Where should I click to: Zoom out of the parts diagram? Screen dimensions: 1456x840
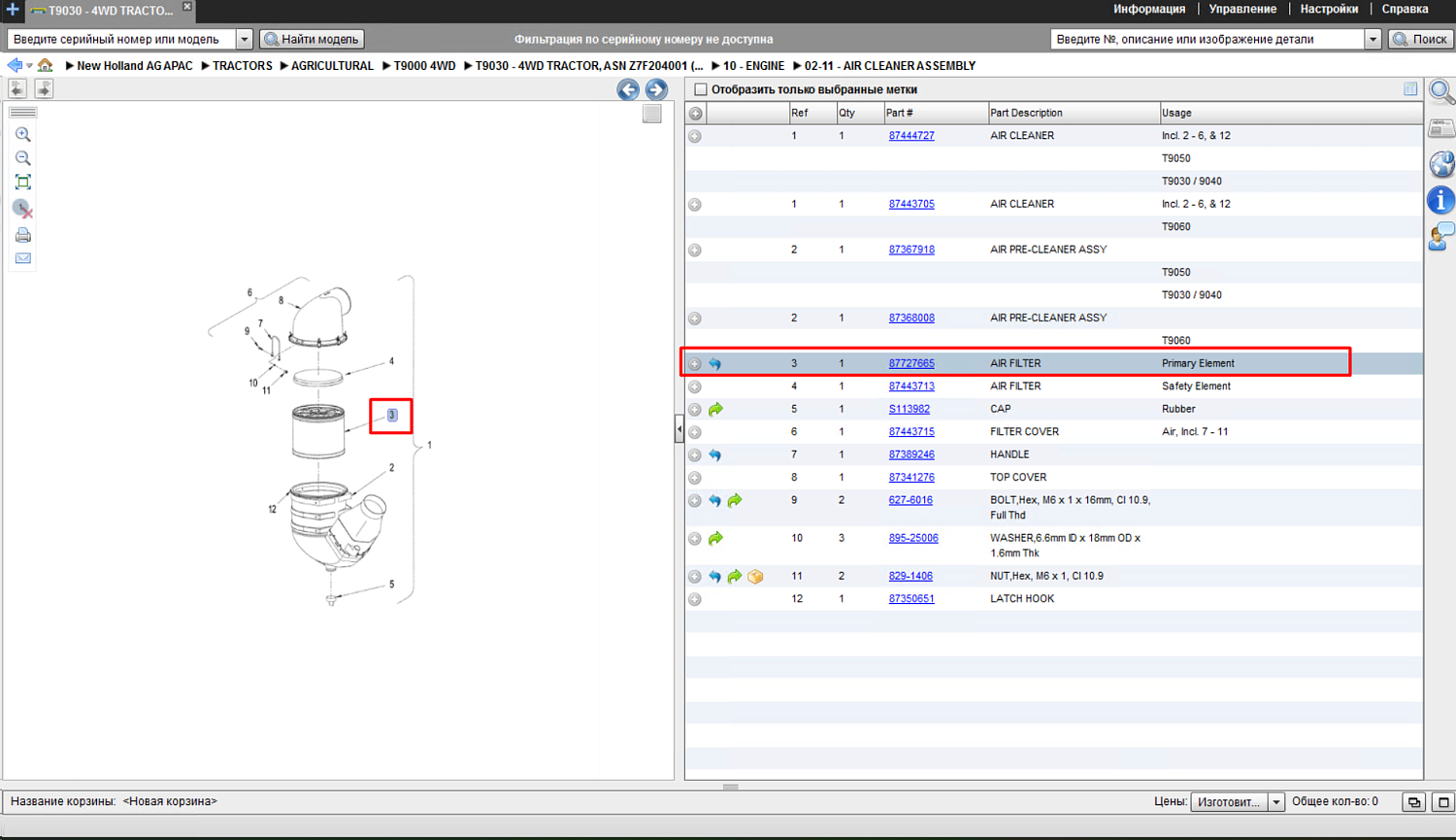pyautogui.click(x=23, y=158)
